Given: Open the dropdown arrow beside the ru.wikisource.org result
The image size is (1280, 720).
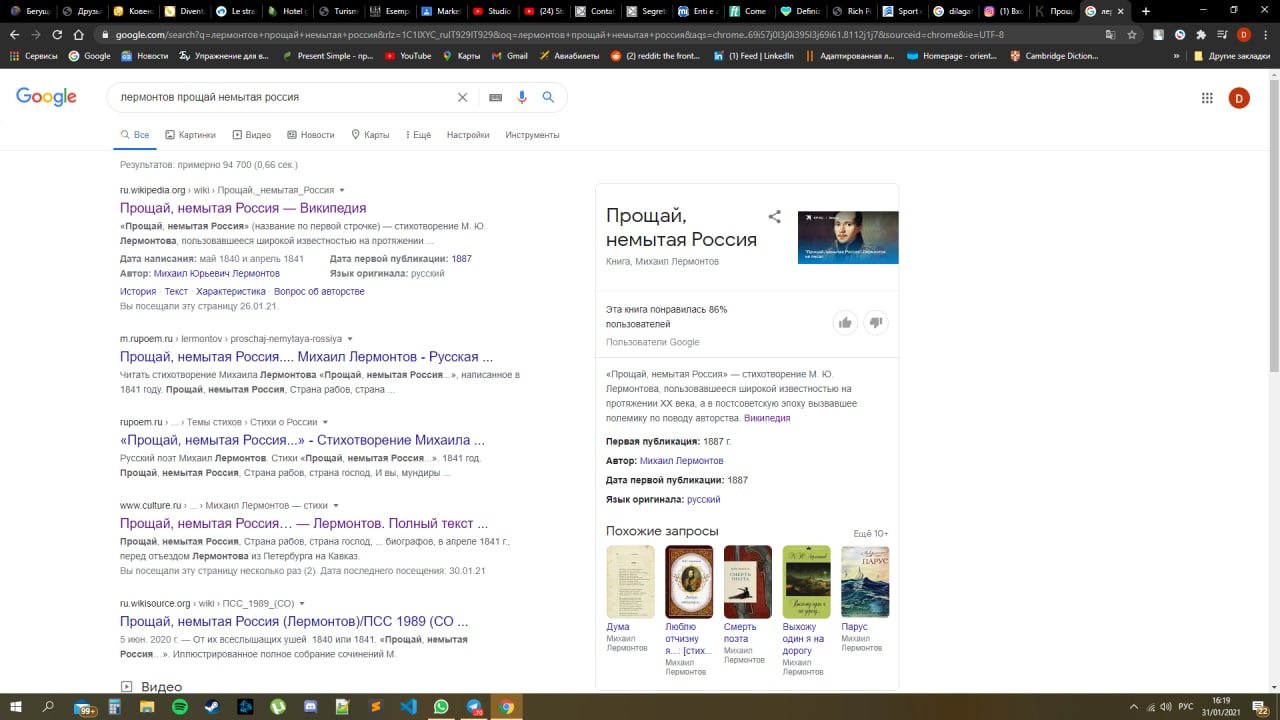Looking at the screenshot, I should [x=302, y=604].
